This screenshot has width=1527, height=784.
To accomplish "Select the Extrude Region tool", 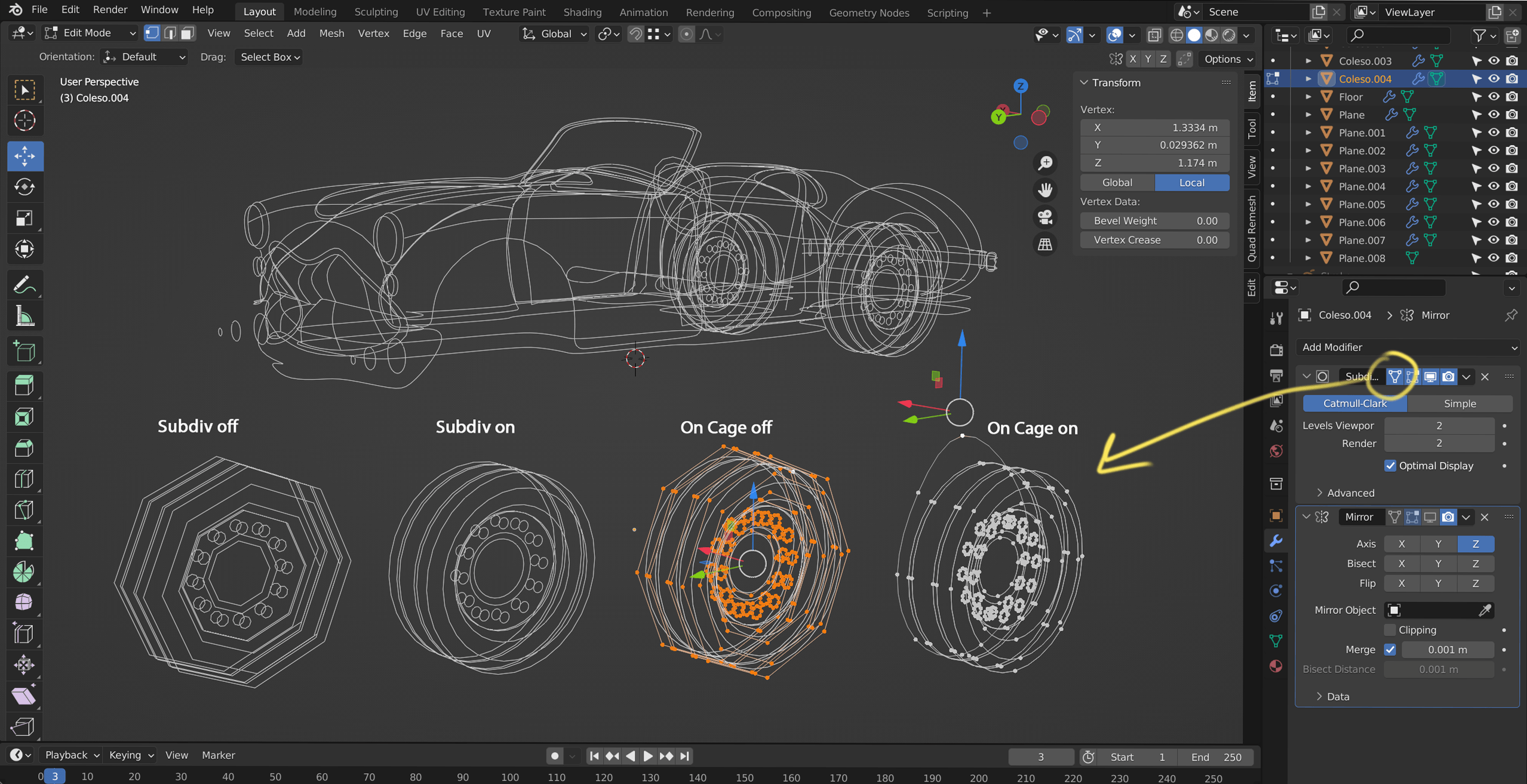I will click(x=24, y=386).
